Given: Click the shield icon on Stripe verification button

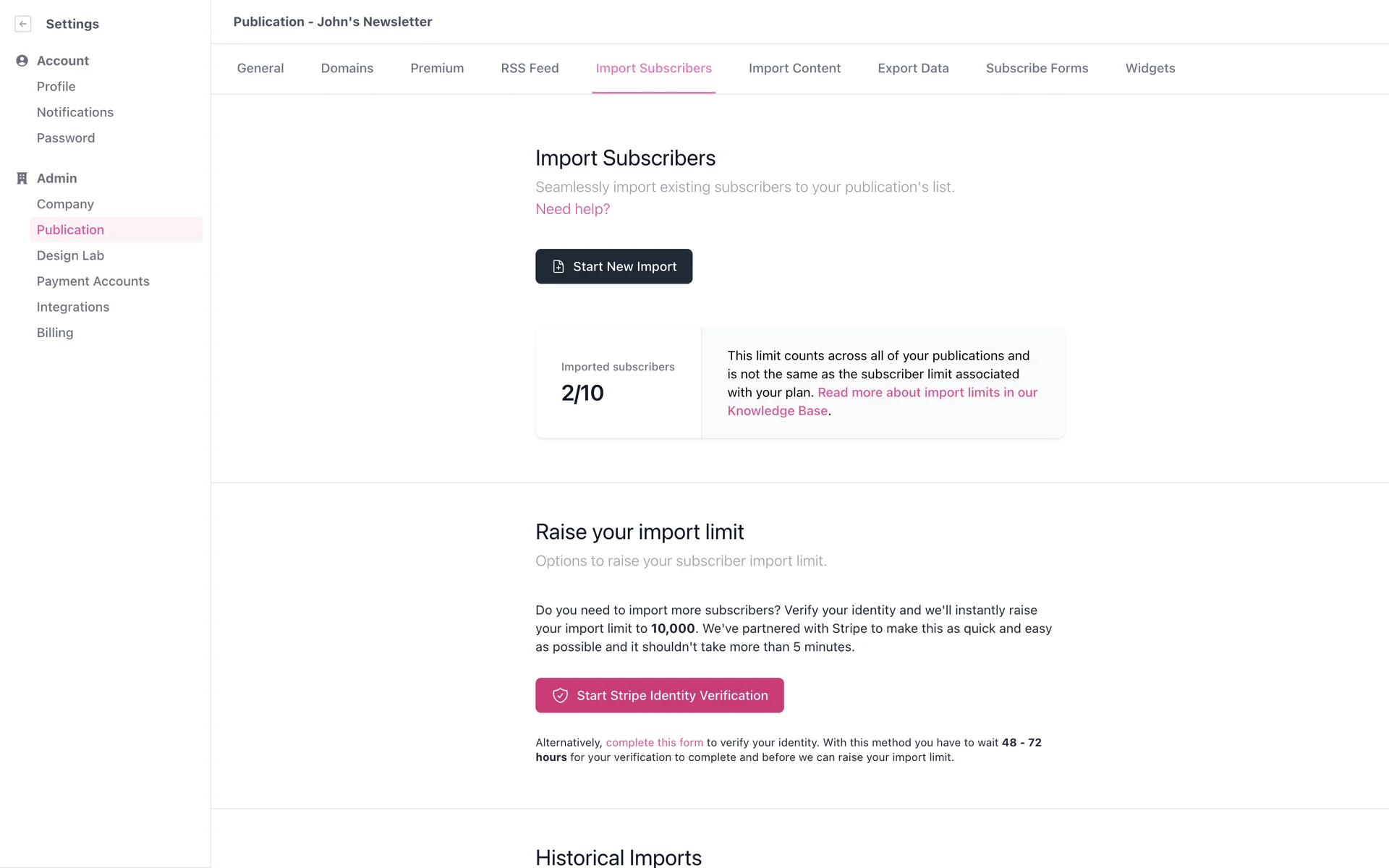Looking at the screenshot, I should 560,695.
